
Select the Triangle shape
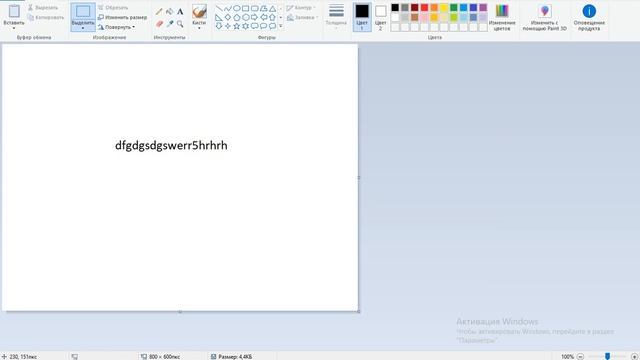(x=272, y=8)
